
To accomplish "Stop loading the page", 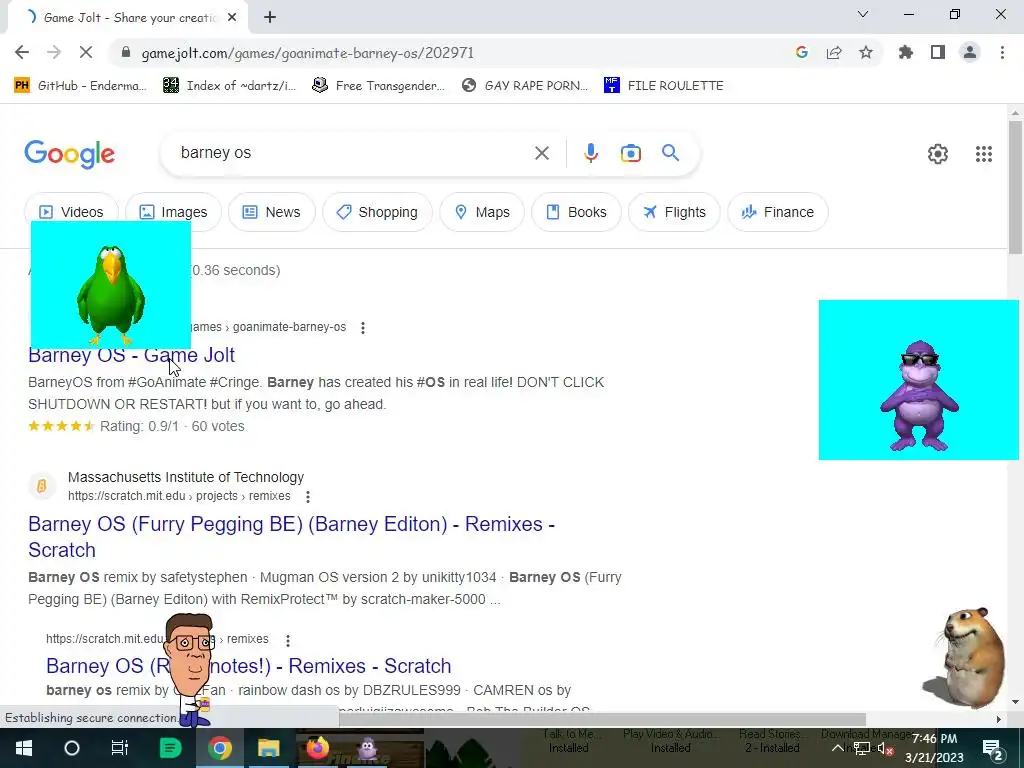I will point(86,53).
